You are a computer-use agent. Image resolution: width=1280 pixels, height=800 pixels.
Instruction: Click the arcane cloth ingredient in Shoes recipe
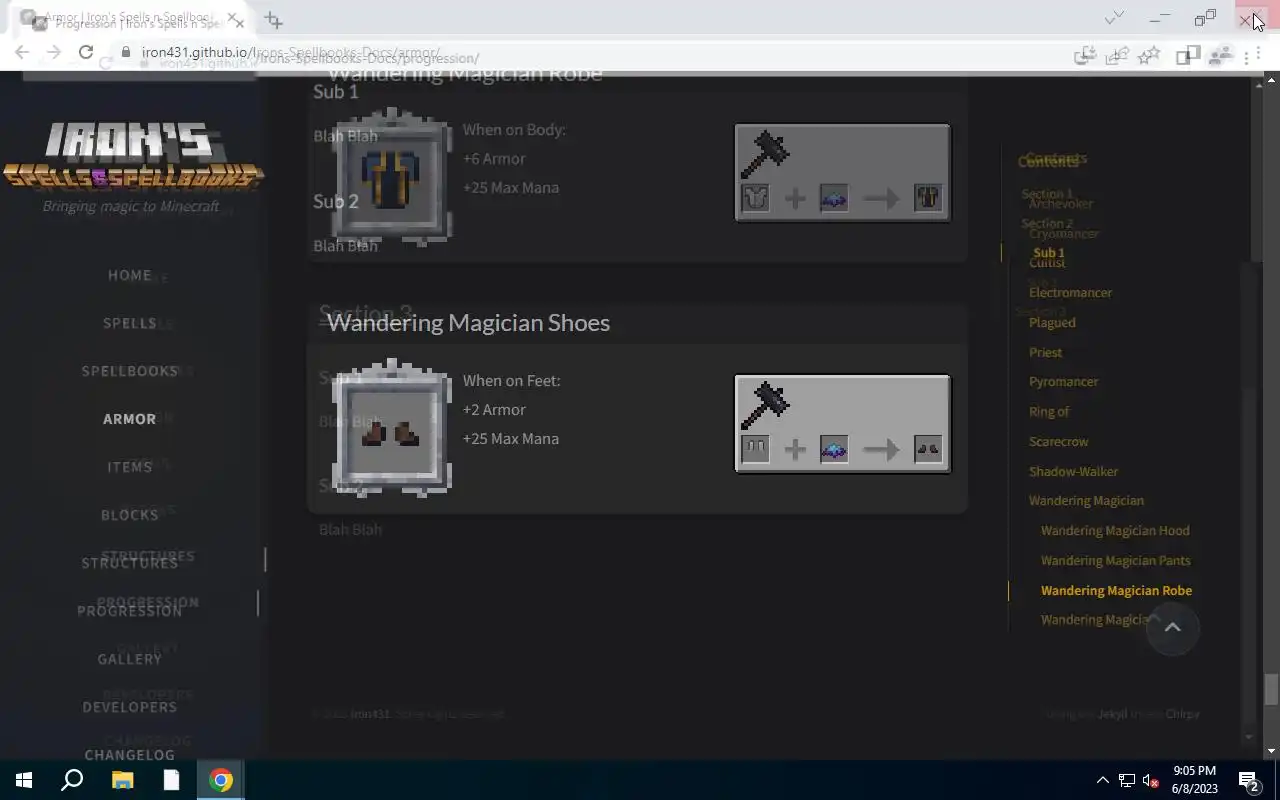(x=834, y=449)
